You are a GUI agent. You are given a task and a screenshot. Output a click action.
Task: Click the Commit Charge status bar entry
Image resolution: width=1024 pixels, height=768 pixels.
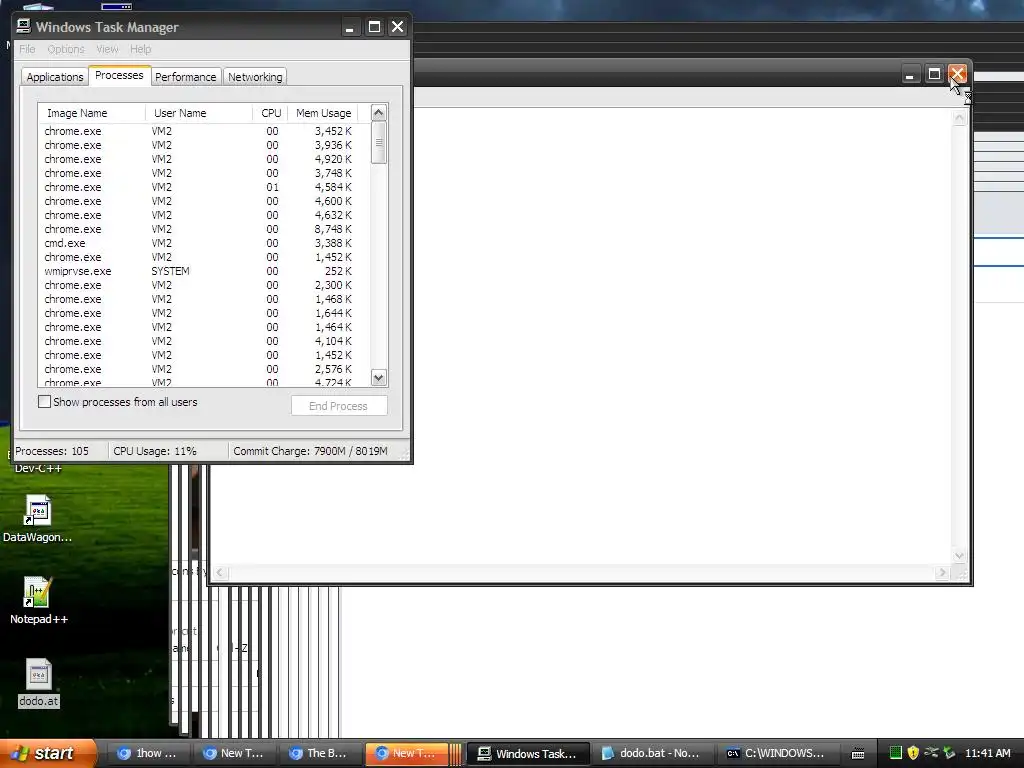coord(310,451)
